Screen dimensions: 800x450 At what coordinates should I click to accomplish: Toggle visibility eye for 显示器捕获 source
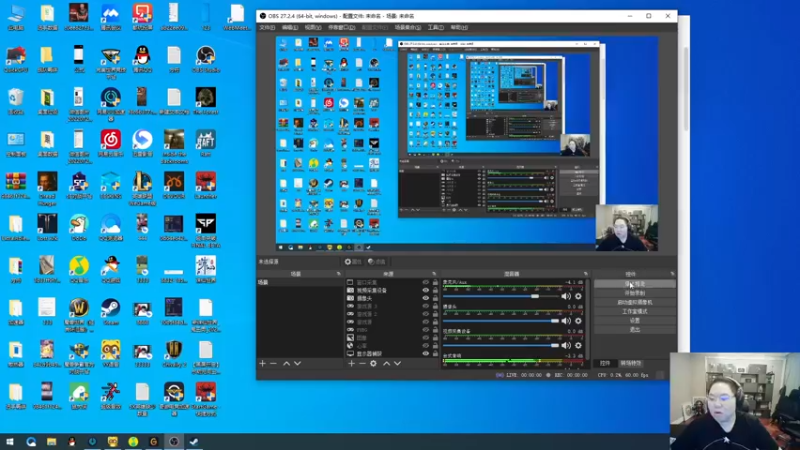(426, 353)
